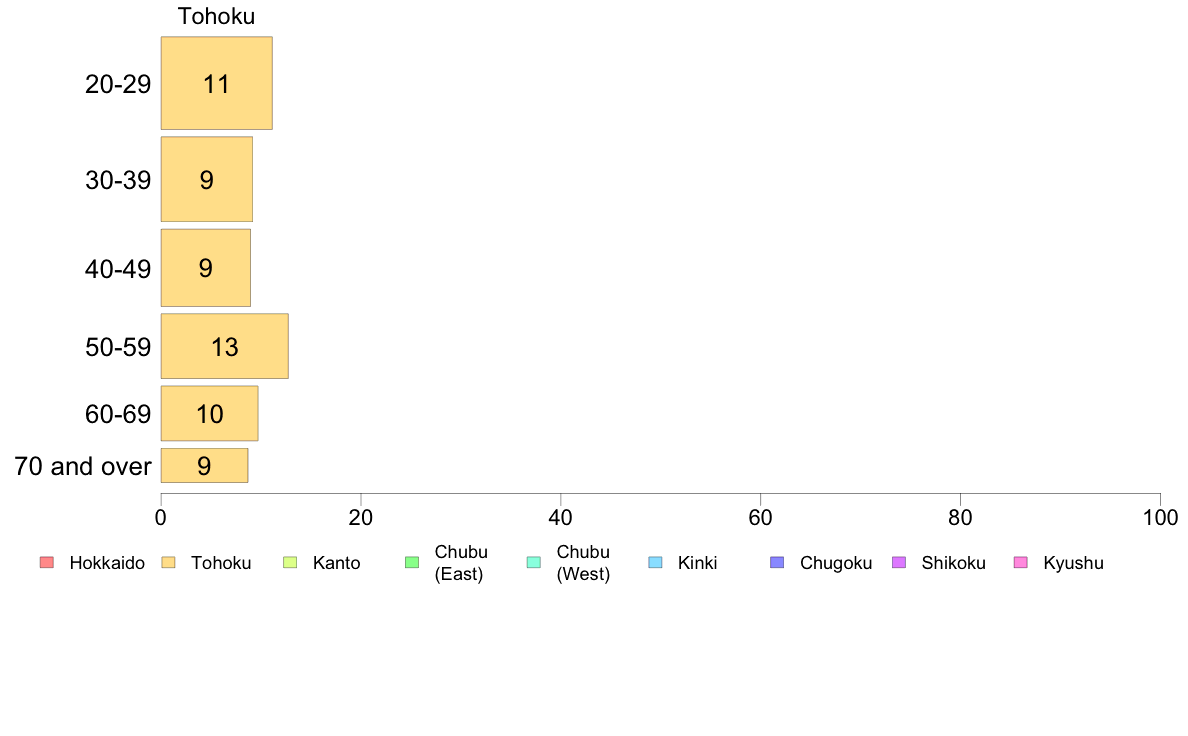Select the Kinki legend swatch
Screen dimensions: 1188x736
tap(655, 562)
